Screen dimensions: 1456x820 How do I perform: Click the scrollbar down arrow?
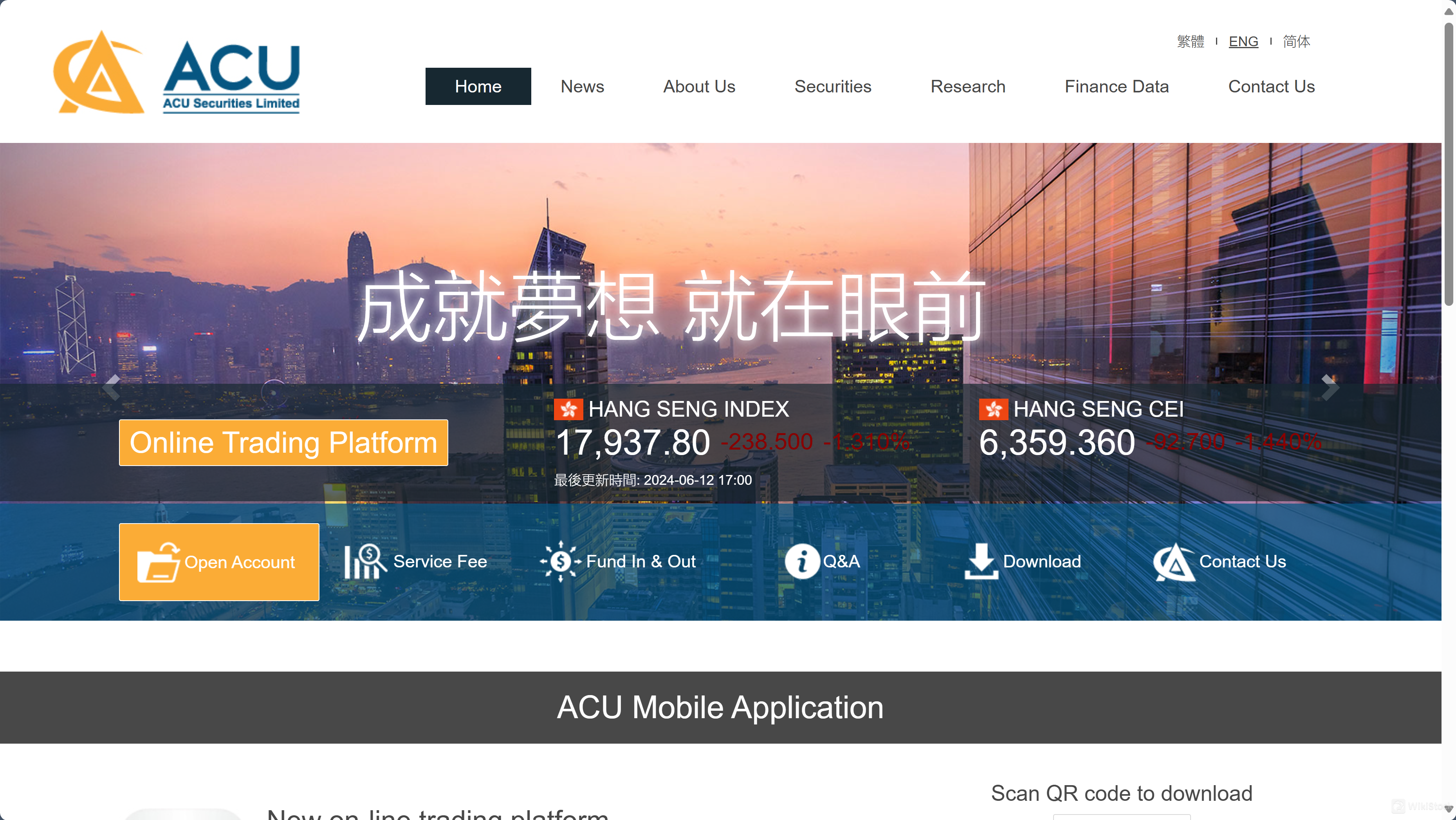1449,809
